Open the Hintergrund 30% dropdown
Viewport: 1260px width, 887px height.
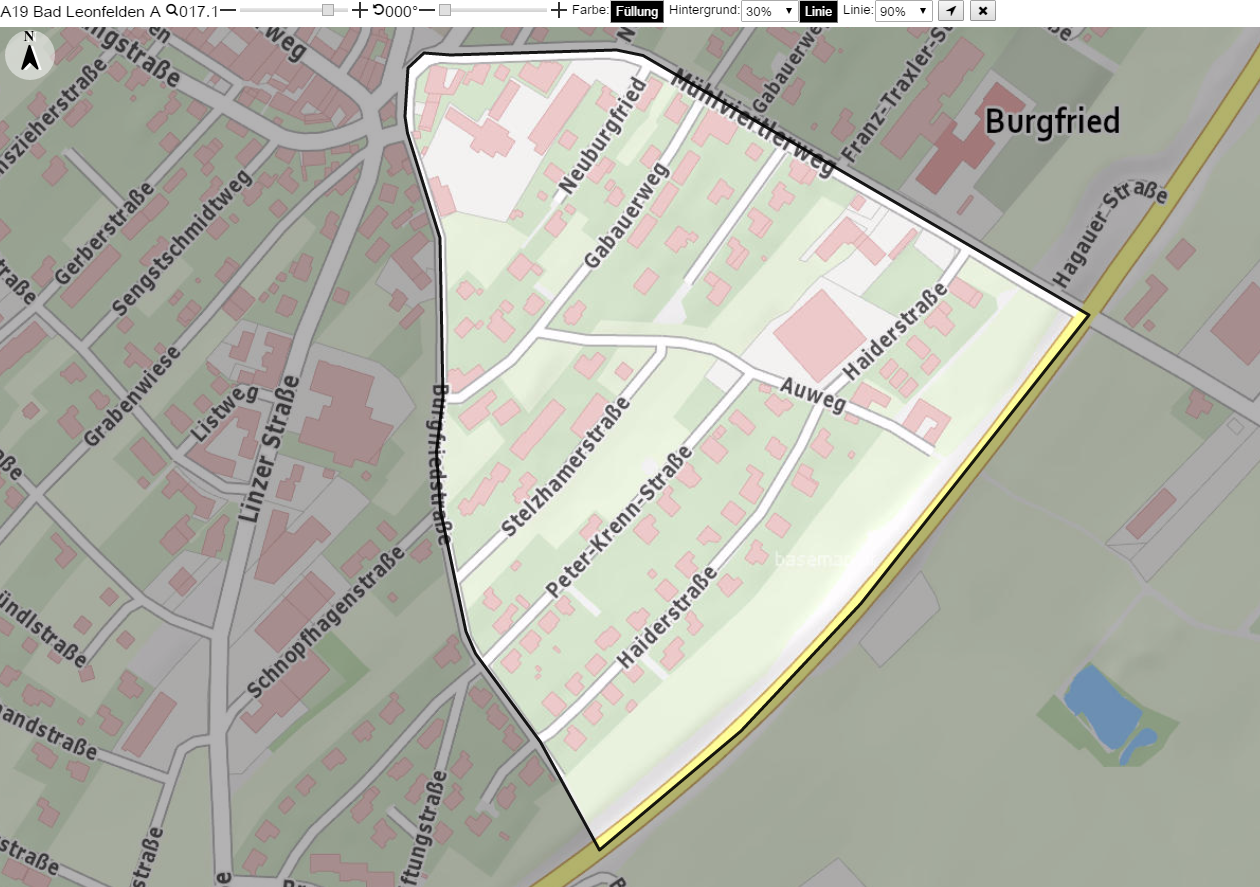click(x=769, y=11)
